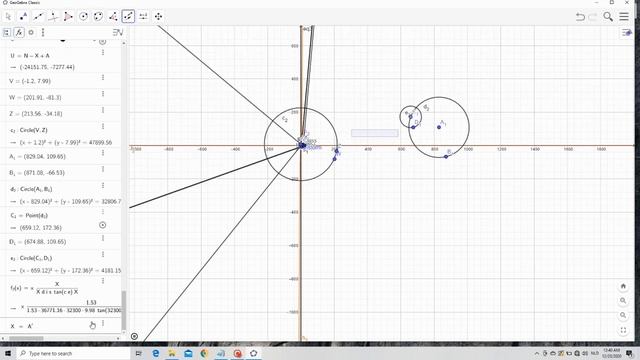
Task: Select the Move Graphics View tool
Action: 158,17
